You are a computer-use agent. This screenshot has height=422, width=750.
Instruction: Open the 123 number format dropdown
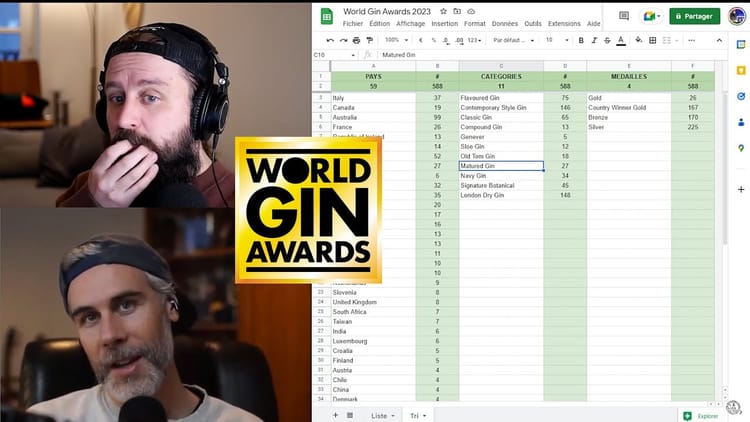(x=474, y=41)
